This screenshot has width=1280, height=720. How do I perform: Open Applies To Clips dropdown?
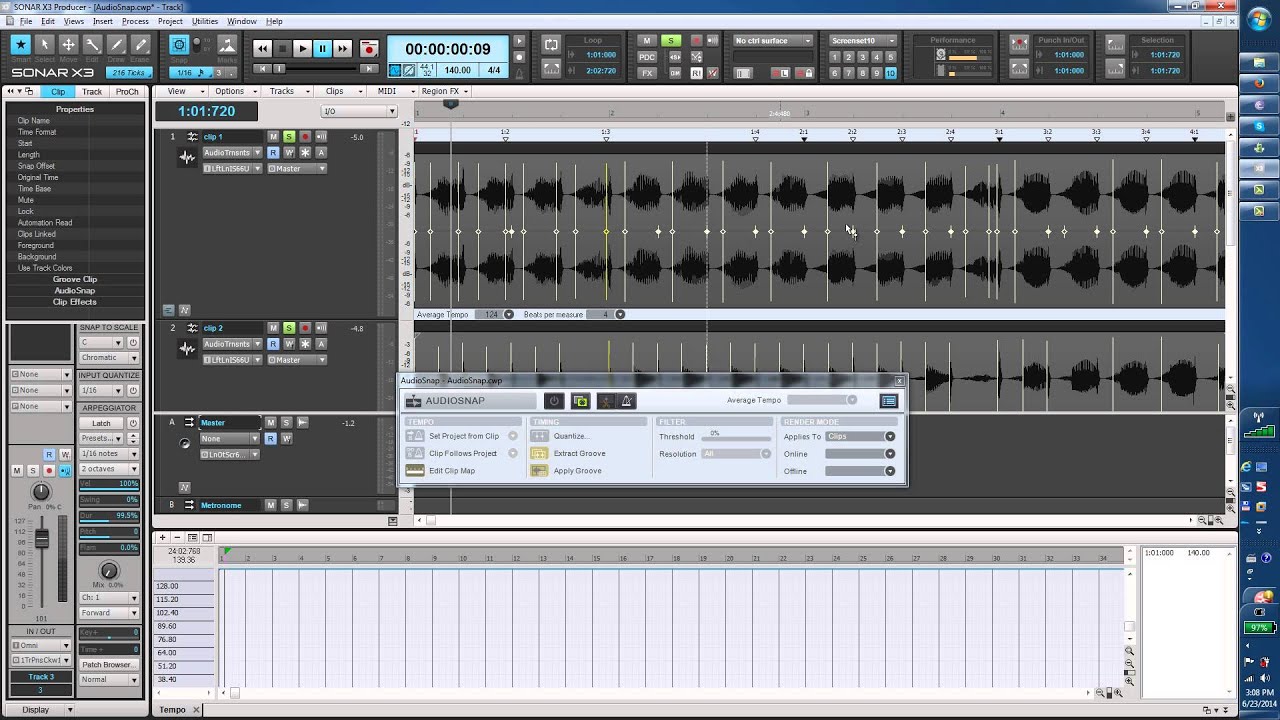[x=889, y=437]
